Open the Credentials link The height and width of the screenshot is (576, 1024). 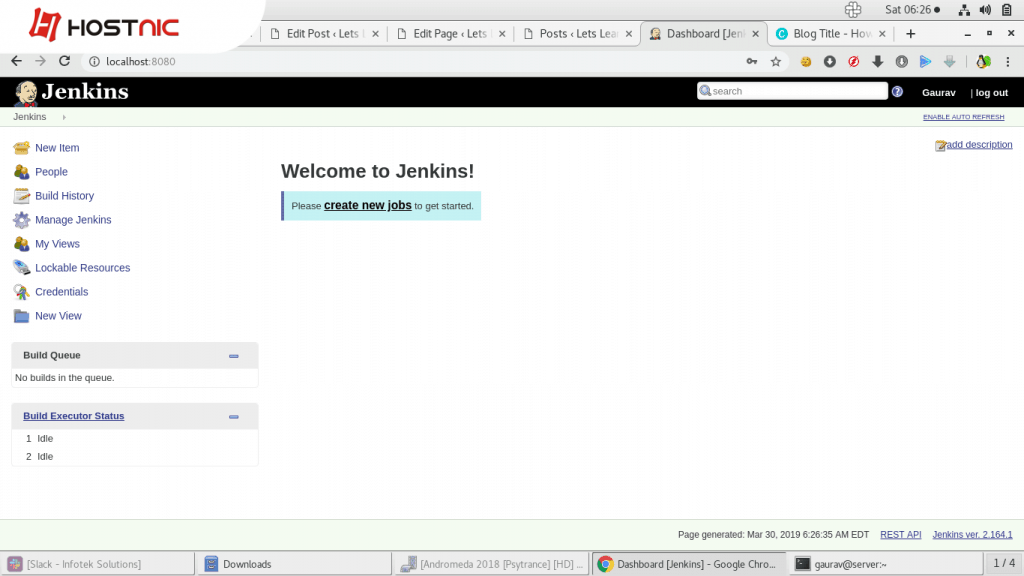click(61, 292)
